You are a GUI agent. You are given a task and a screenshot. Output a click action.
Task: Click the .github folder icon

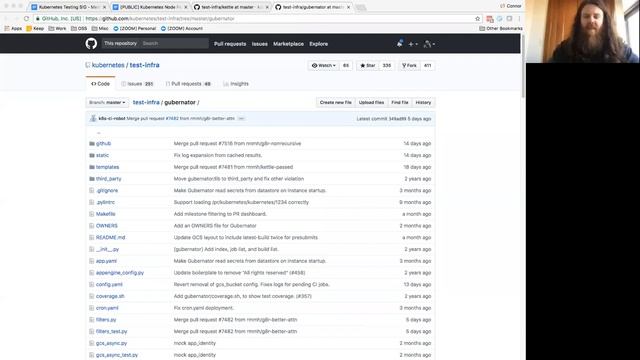coord(92,144)
